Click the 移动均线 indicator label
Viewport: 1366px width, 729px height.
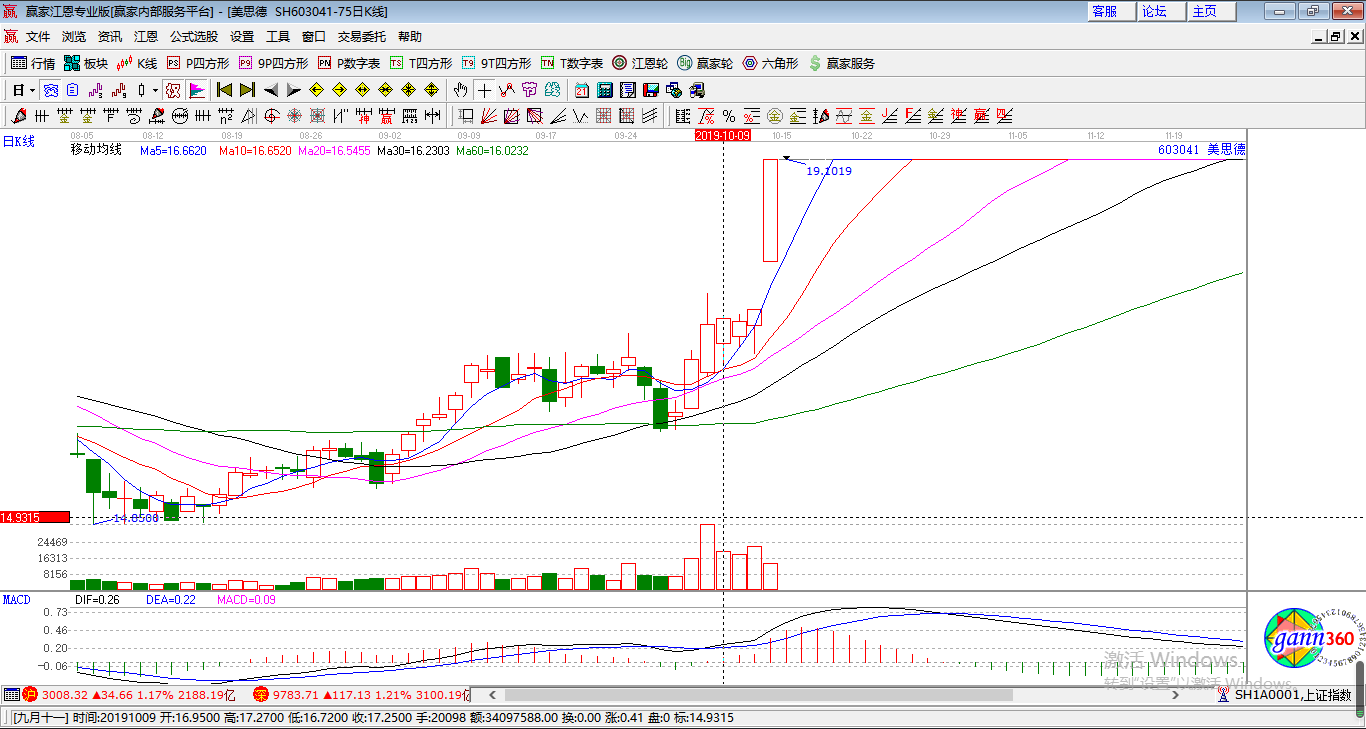(x=96, y=150)
